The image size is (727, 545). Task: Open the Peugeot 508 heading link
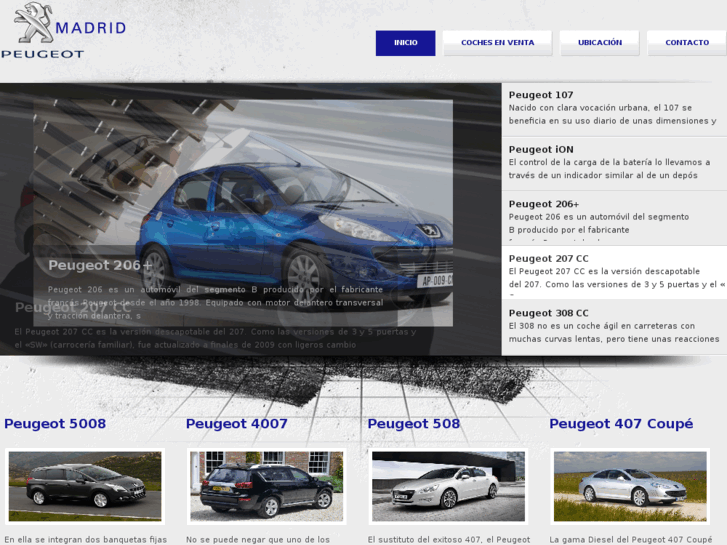point(414,423)
